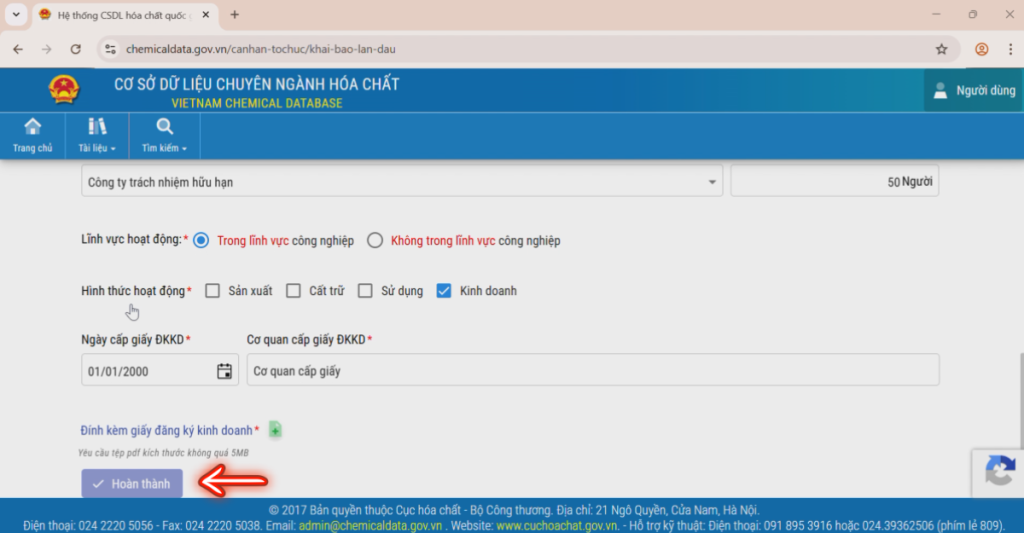Expand the Tìm kiếm dropdown menu

[x=164, y=136]
